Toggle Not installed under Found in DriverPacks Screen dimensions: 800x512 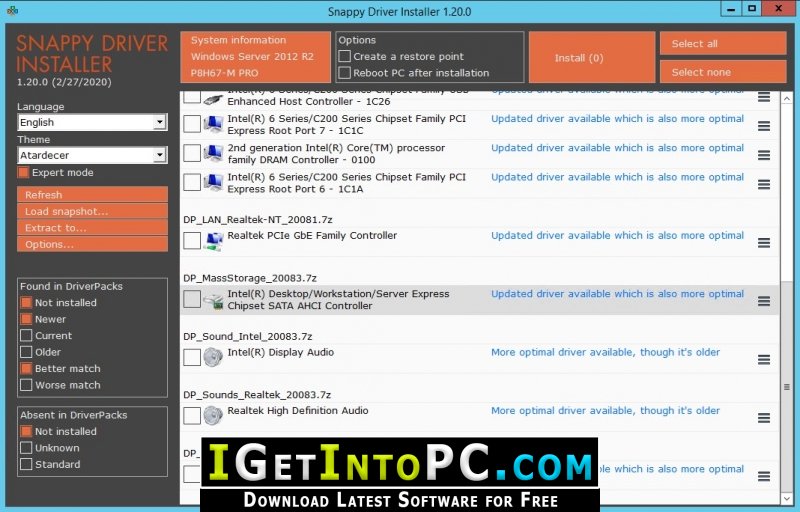tap(26, 302)
